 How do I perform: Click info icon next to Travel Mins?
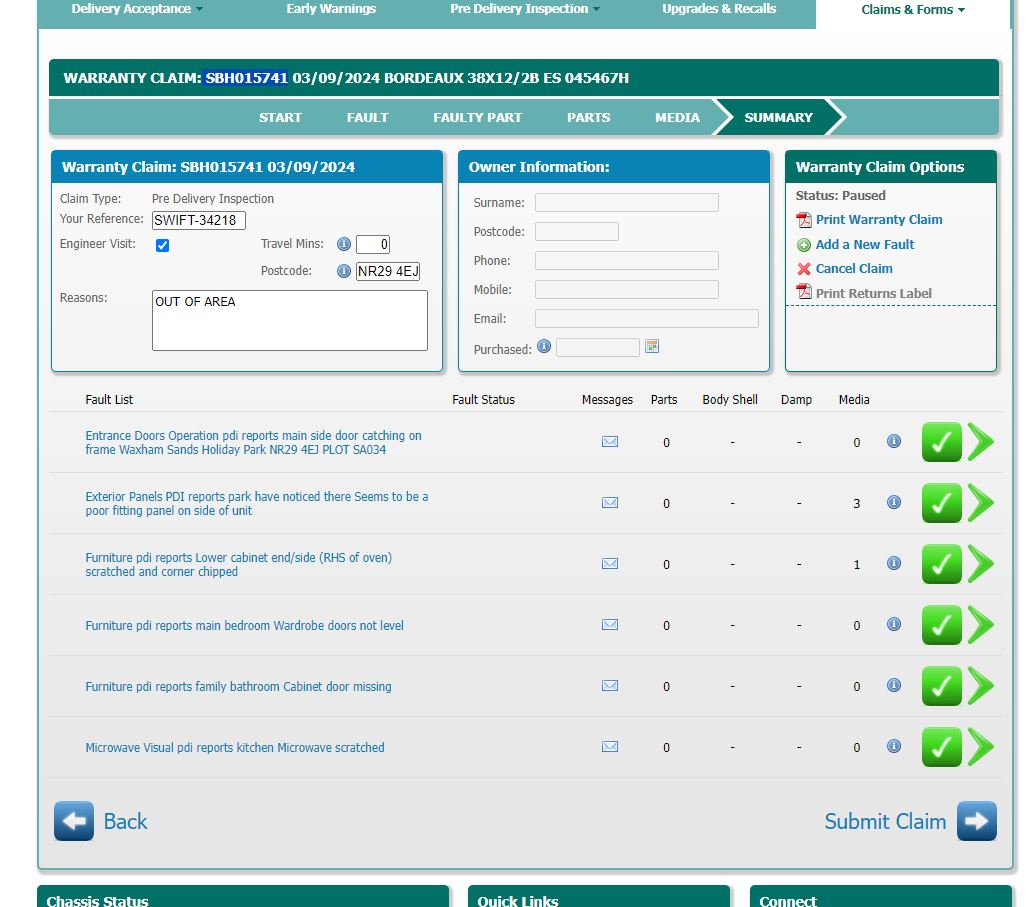pos(344,244)
